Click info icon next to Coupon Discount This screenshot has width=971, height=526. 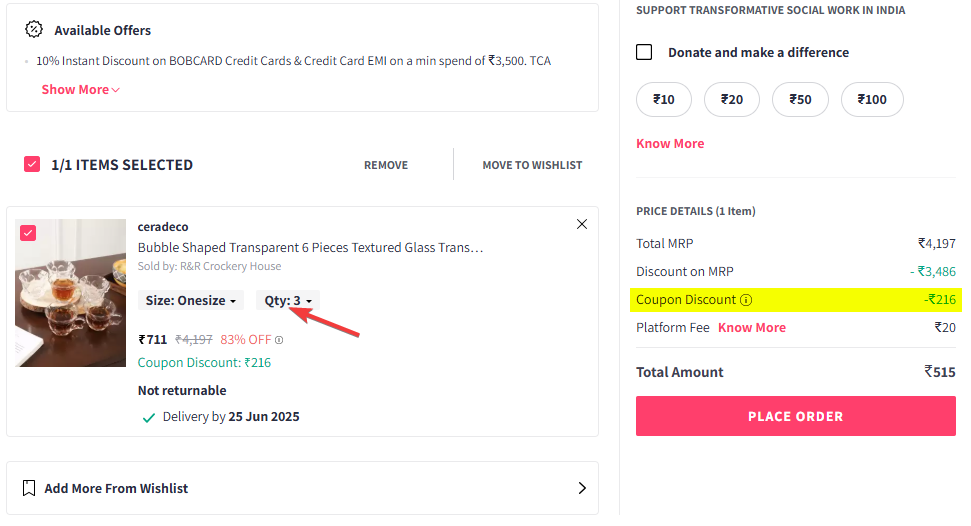(x=746, y=300)
